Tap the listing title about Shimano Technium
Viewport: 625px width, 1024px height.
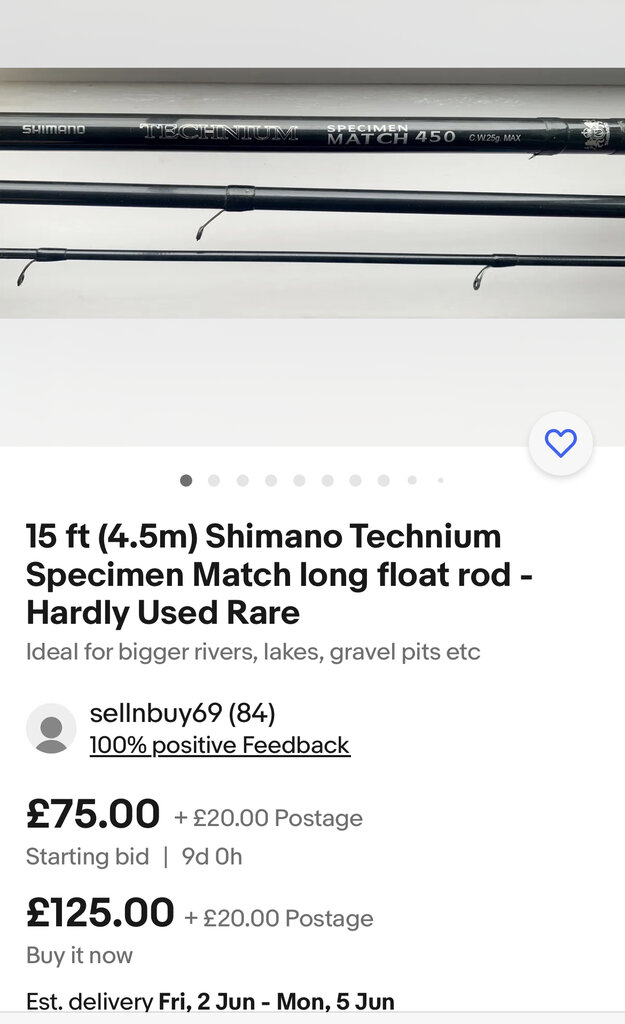click(264, 574)
